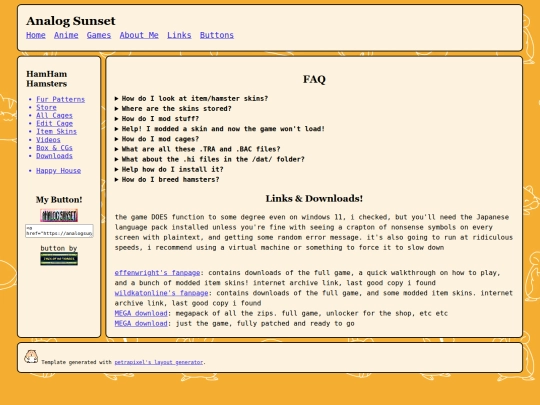Open the Happy House link

coord(59,171)
